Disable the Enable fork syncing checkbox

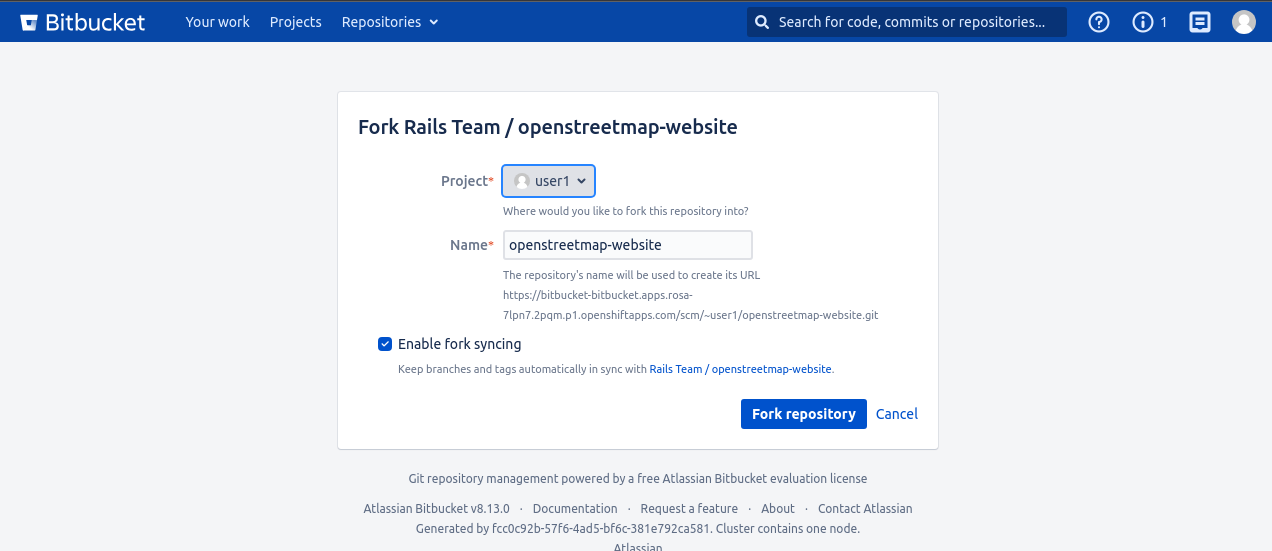(x=385, y=344)
